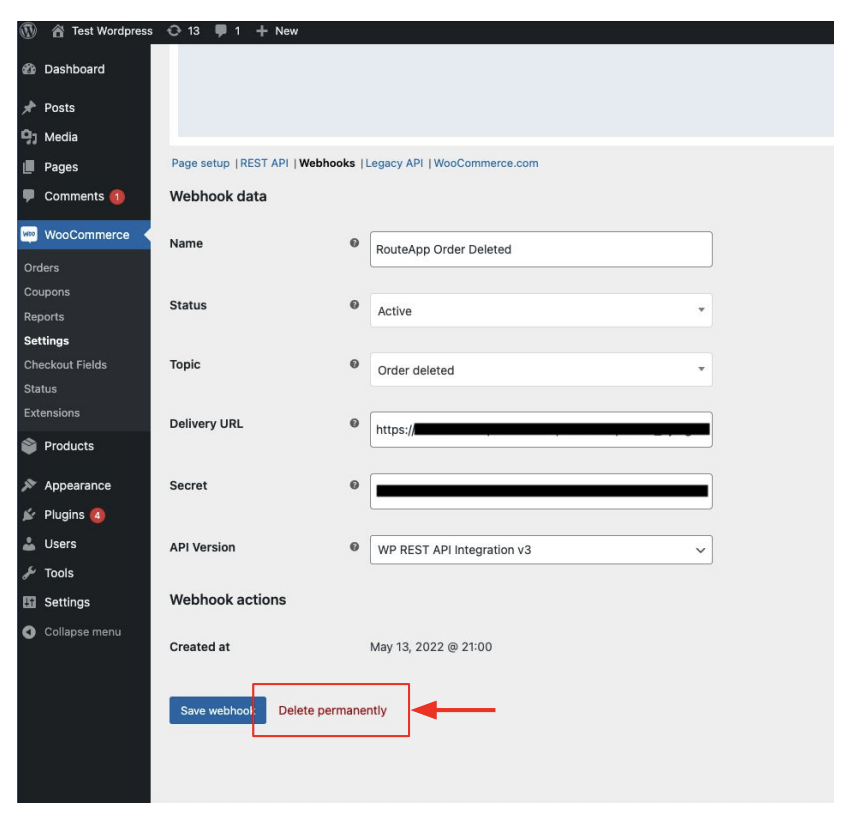The image size is (846, 820).
Task: Click the Secret field label
Action: point(188,485)
